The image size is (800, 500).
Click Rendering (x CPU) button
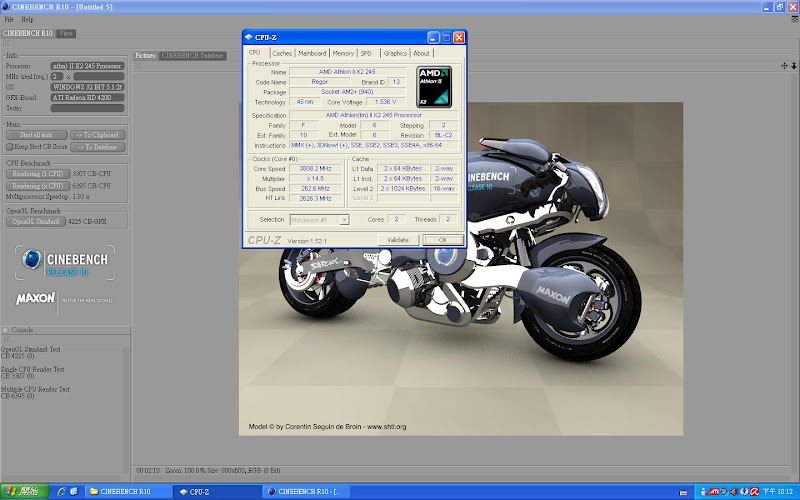coord(38,186)
